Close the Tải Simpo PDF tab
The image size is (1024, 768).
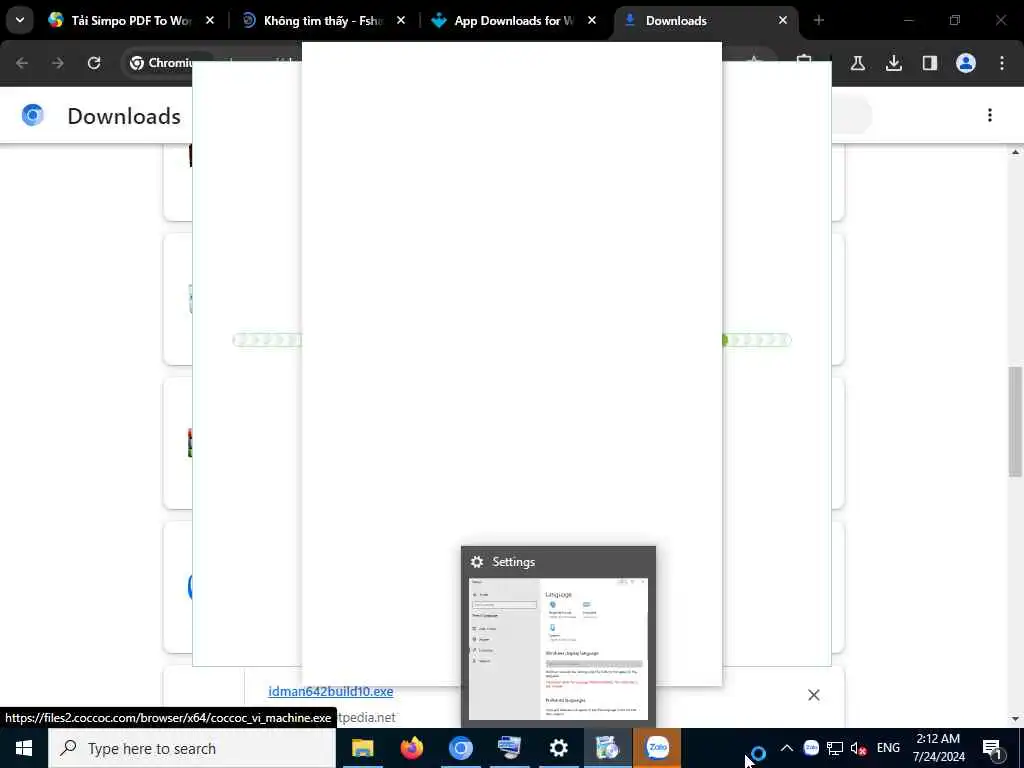210,20
